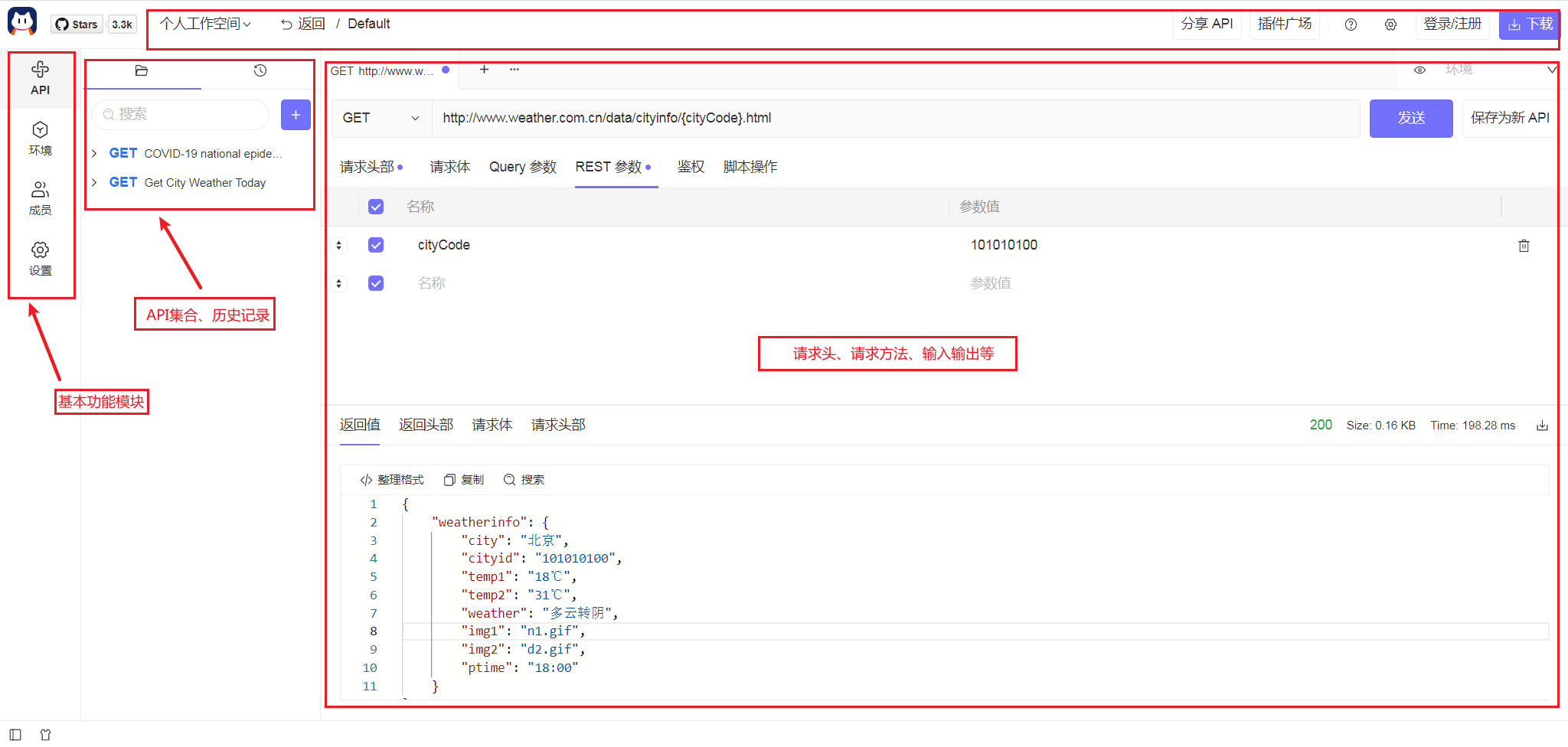Click the request URL input field
The image size is (1568, 747).
[x=896, y=118]
